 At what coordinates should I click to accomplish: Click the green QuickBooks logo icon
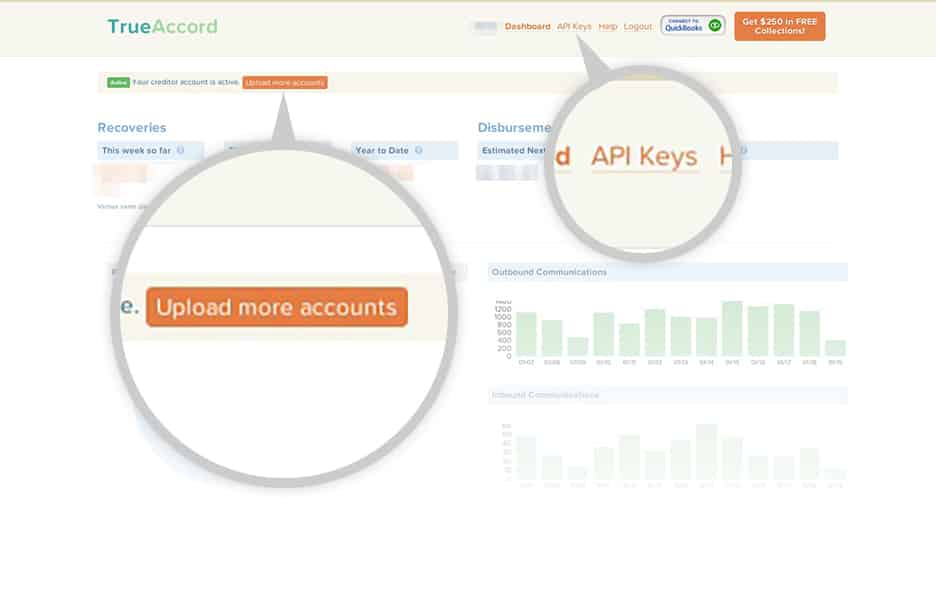pos(714,25)
